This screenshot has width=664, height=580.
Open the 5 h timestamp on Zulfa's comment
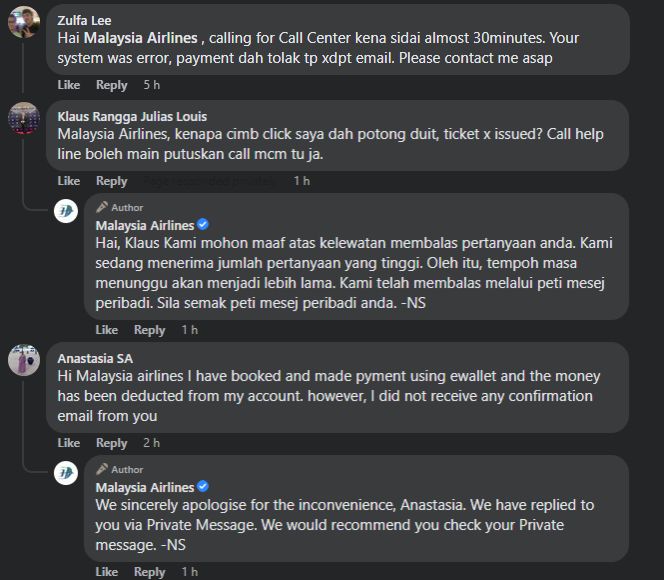pyautogui.click(x=152, y=85)
